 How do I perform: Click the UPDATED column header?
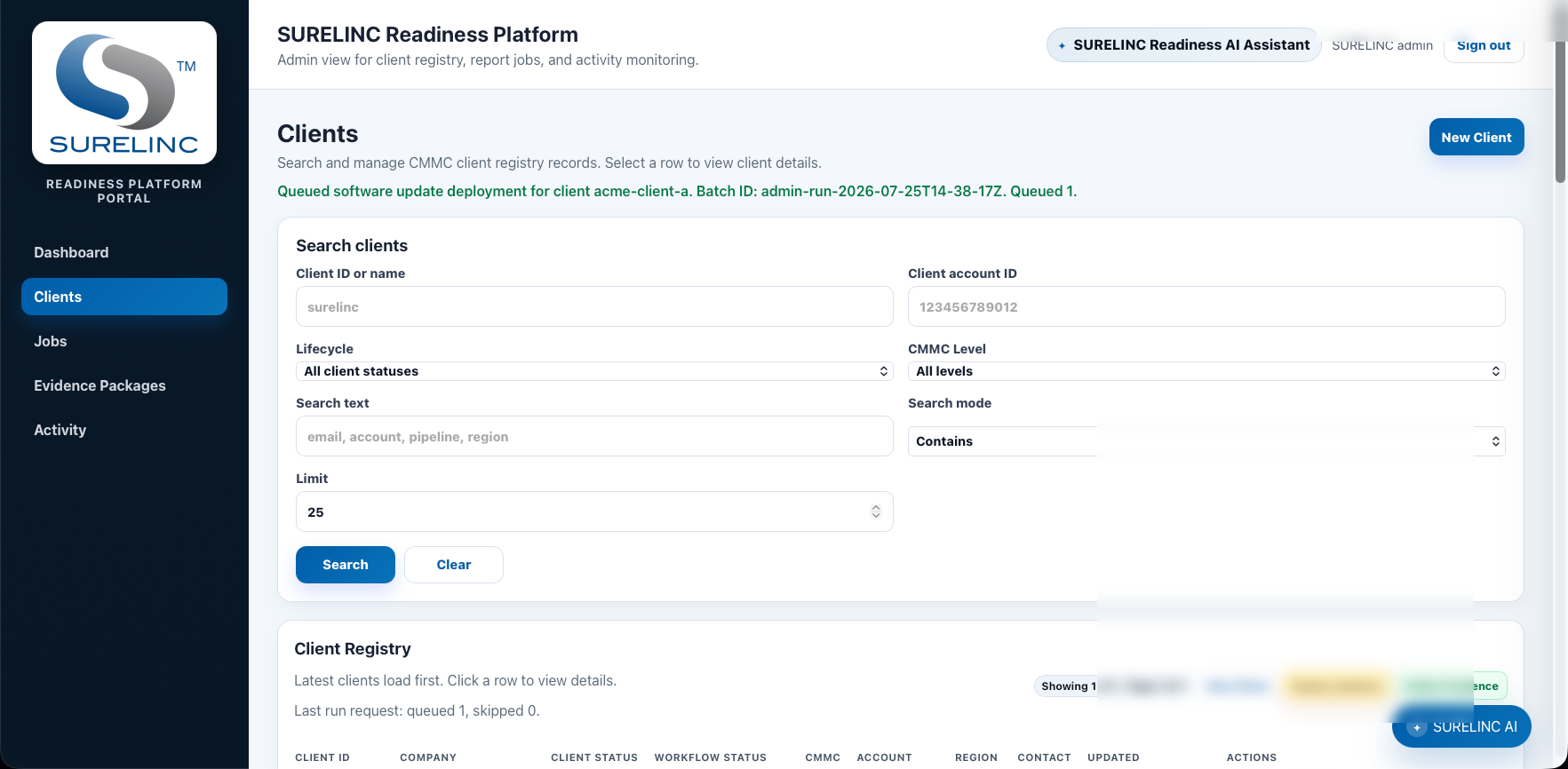click(x=1113, y=757)
